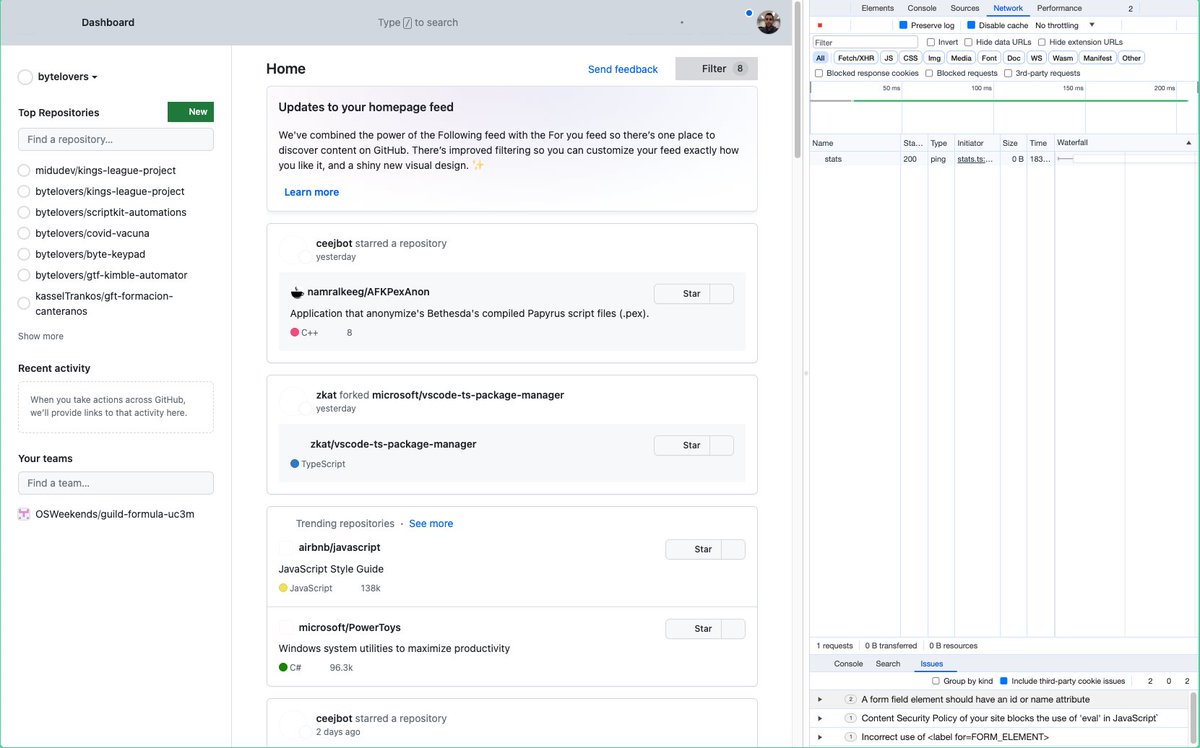Filter requests by Doc type
The image size is (1200, 748).
(x=1014, y=58)
